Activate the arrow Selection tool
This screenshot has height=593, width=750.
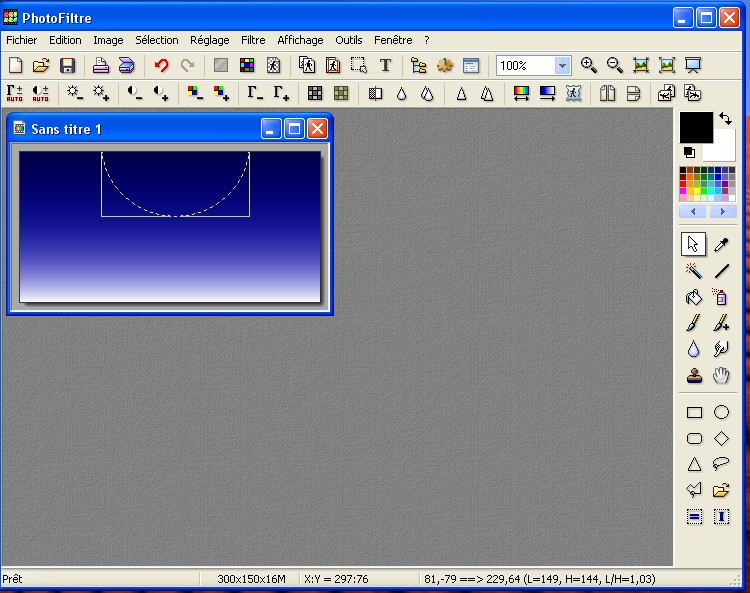pos(693,244)
